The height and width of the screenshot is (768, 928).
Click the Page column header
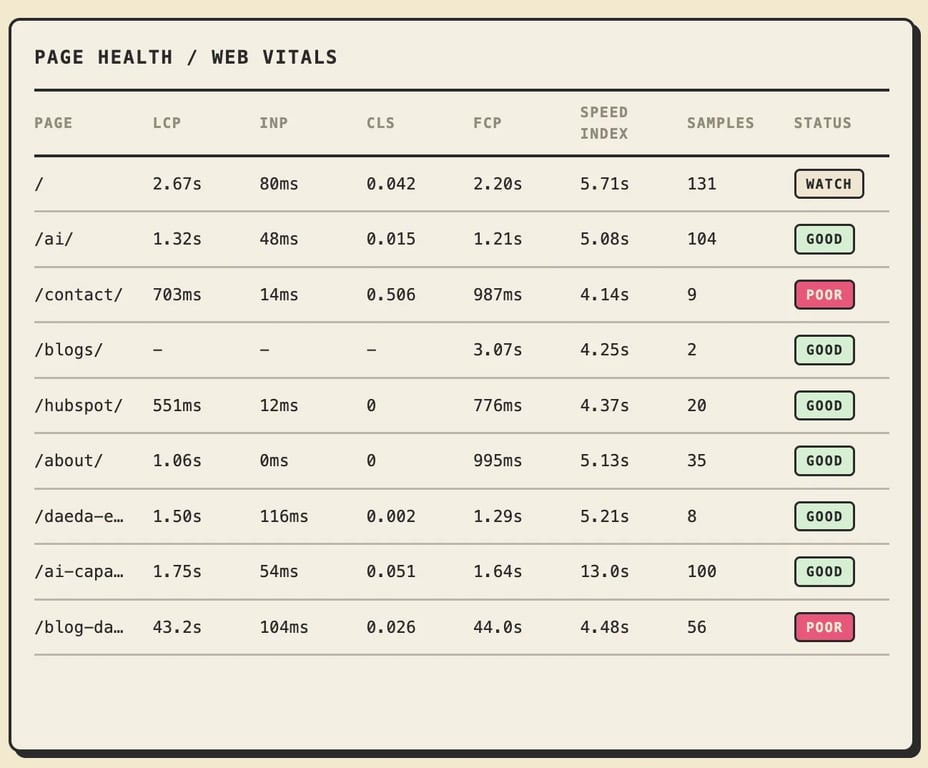point(53,123)
